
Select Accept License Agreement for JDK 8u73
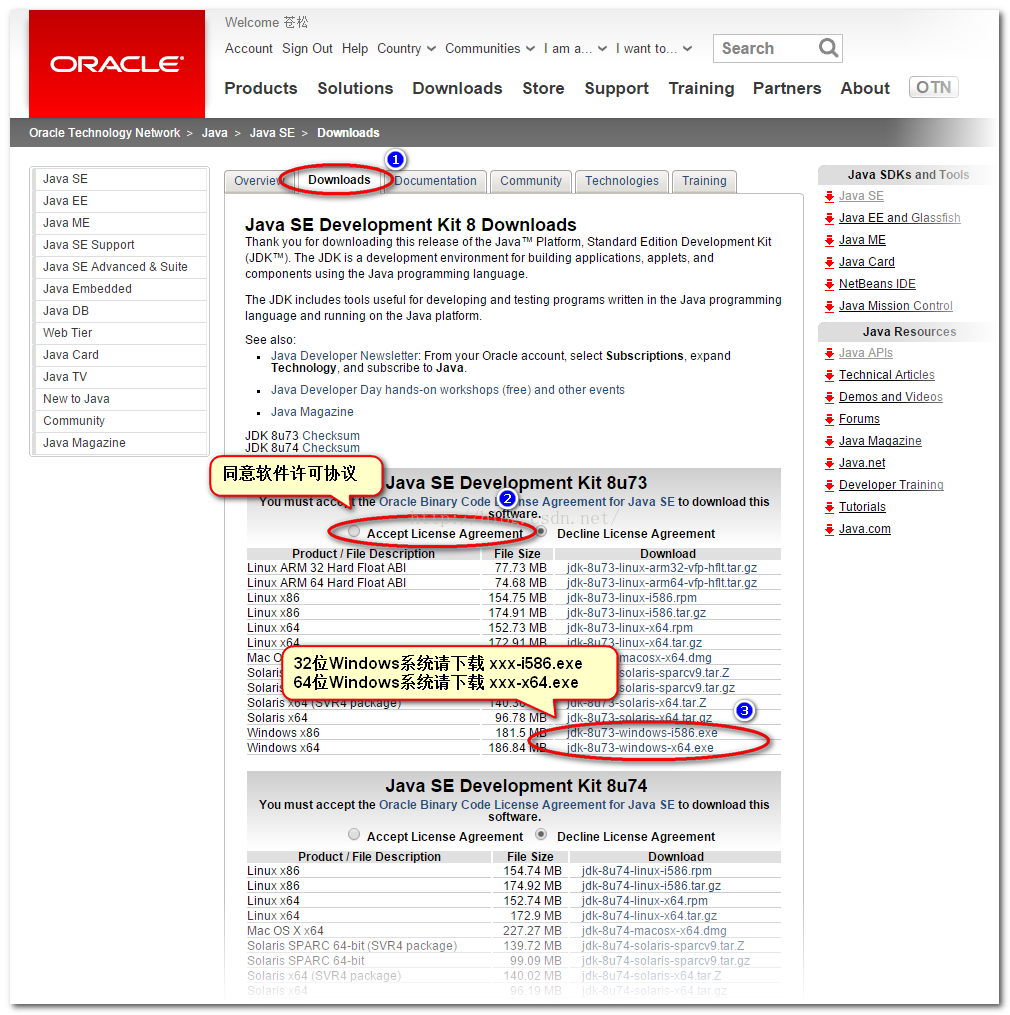pos(354,531)
